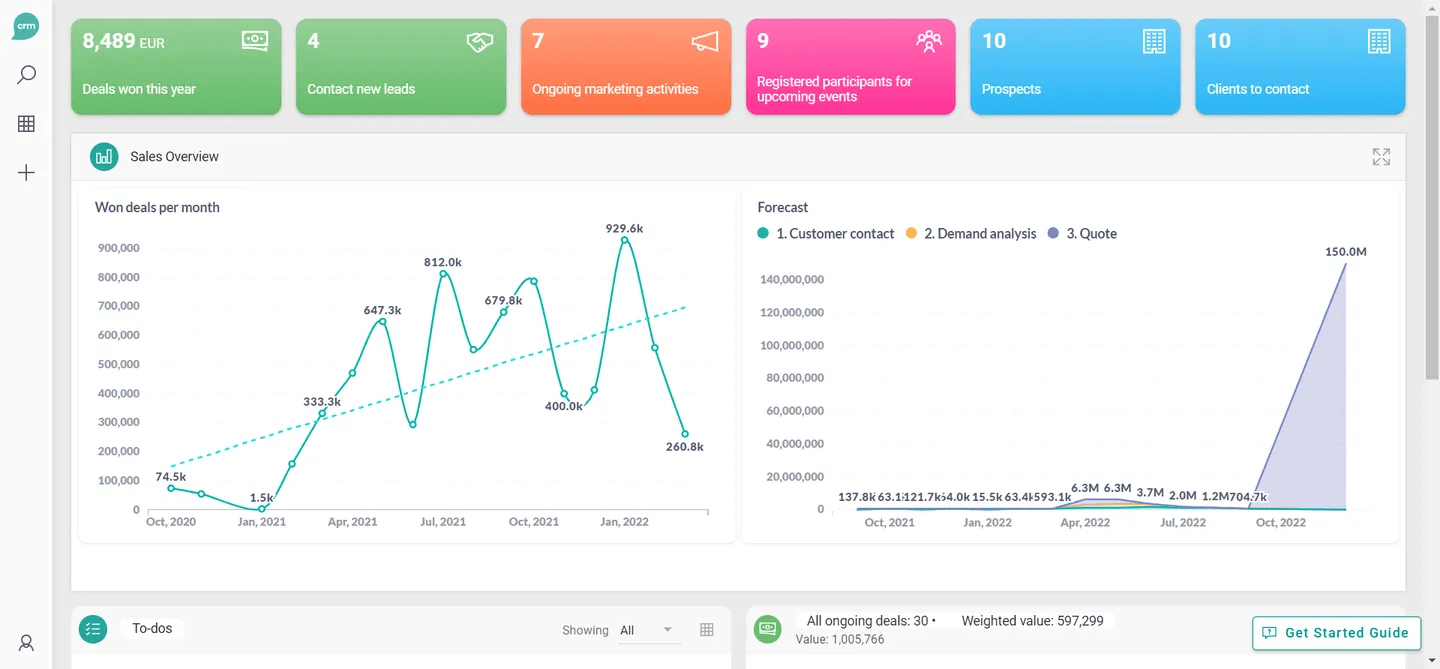Open table view icon in To-dos panel
The height and width of the screenshot is (669, 1440).
tap(707, 630)
